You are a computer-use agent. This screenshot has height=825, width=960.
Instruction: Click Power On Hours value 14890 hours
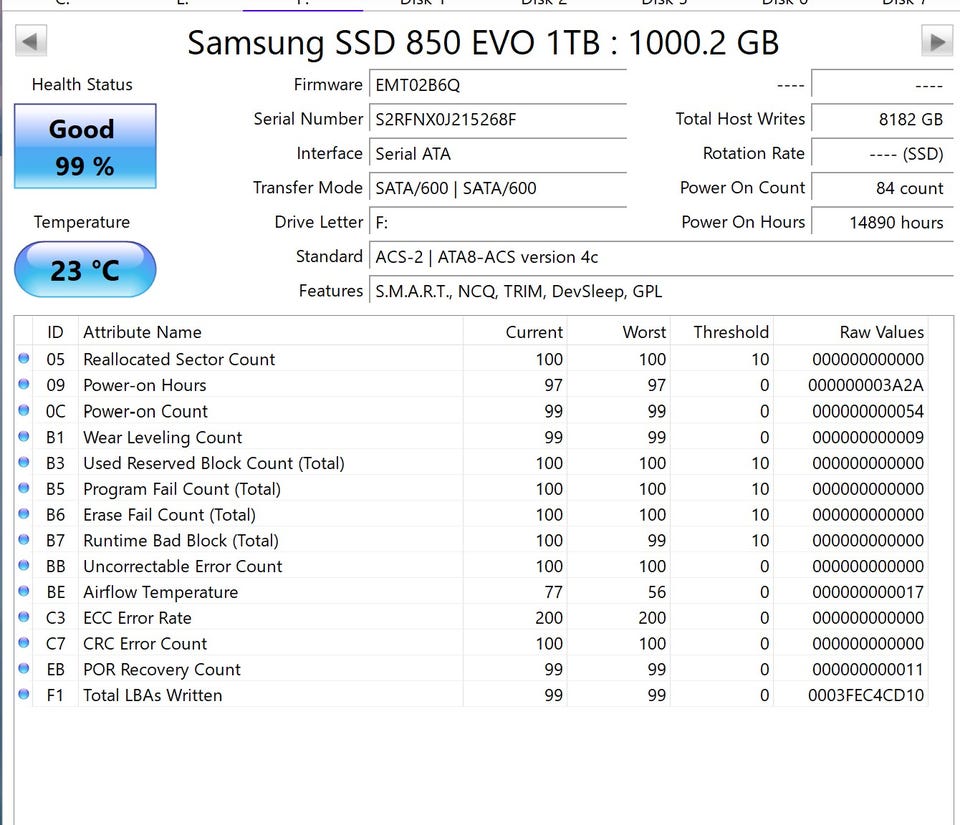point(882,222)
